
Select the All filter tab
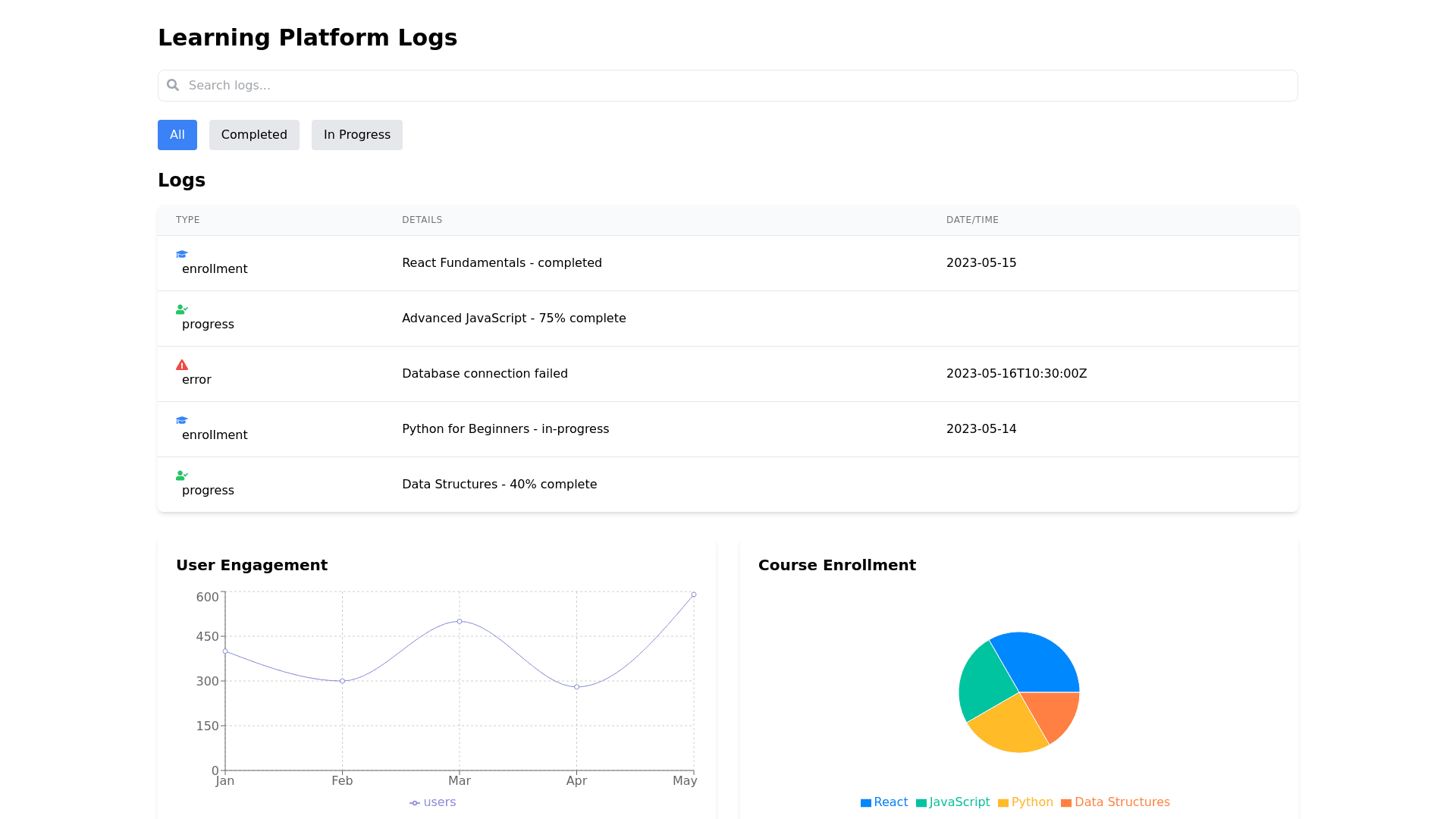[x=177, y=135]
